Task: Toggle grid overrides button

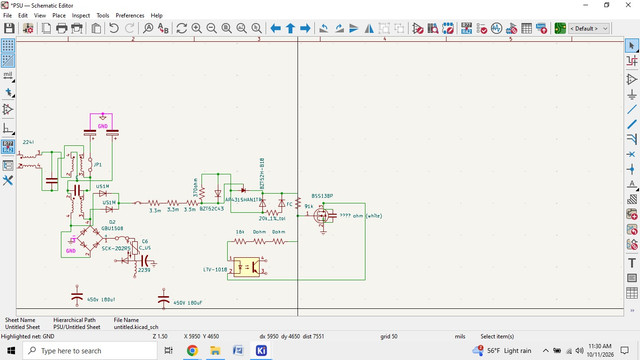Action: coord(8,60)
